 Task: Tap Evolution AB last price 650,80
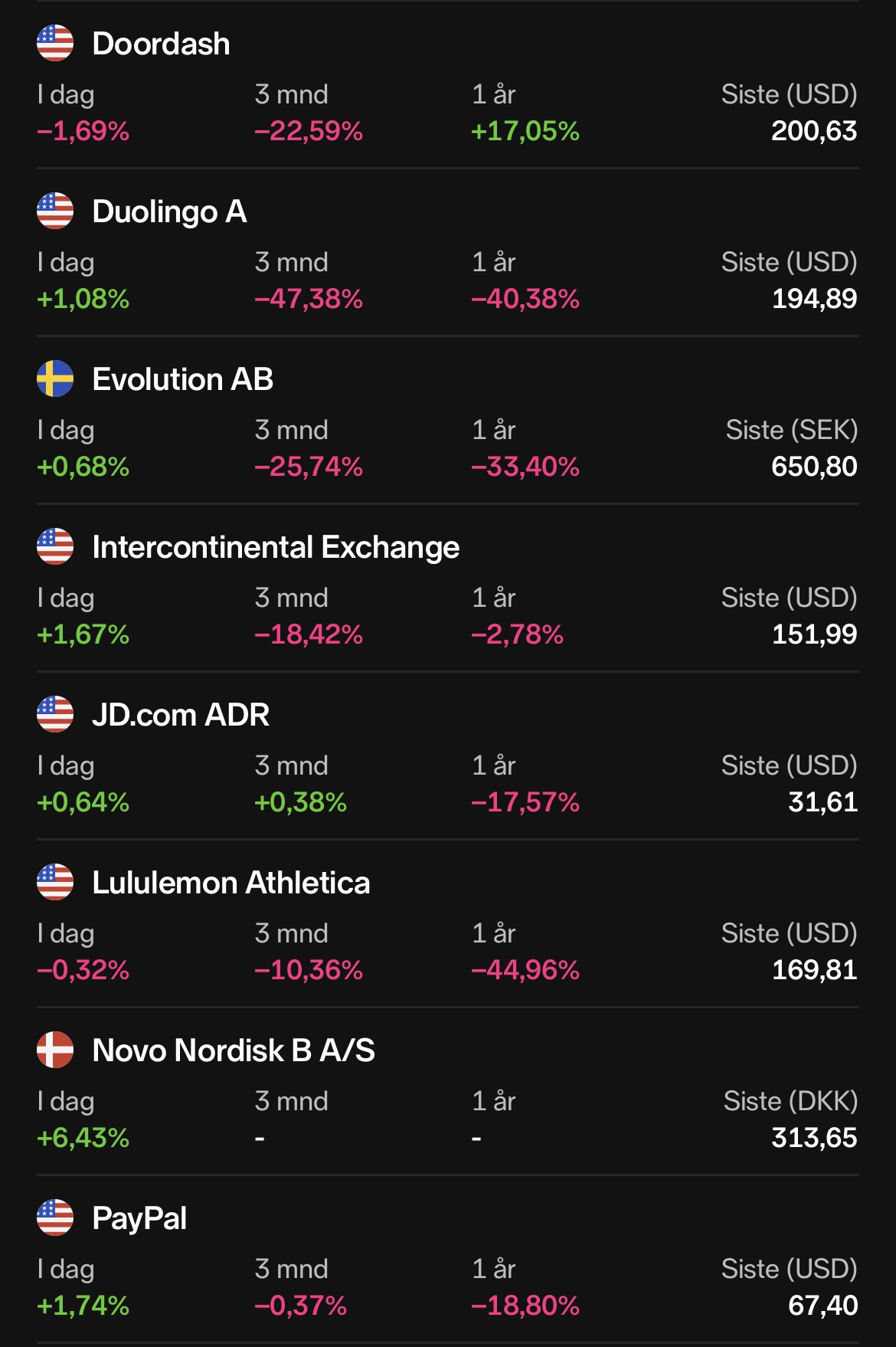tap(813, 467)
